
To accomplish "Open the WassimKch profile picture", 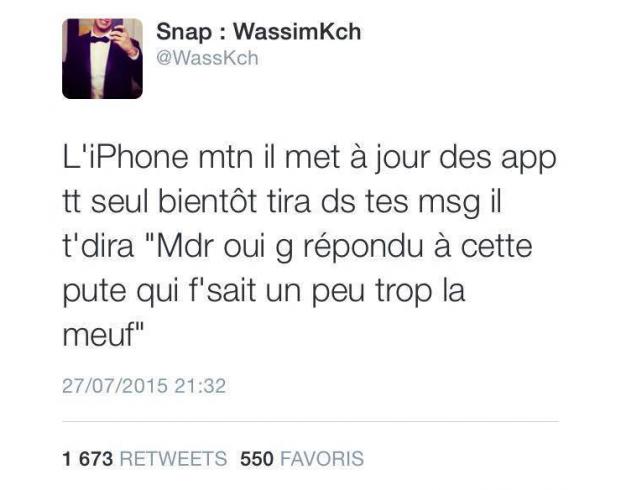I will pyautogui.click(x=102, y=59).
